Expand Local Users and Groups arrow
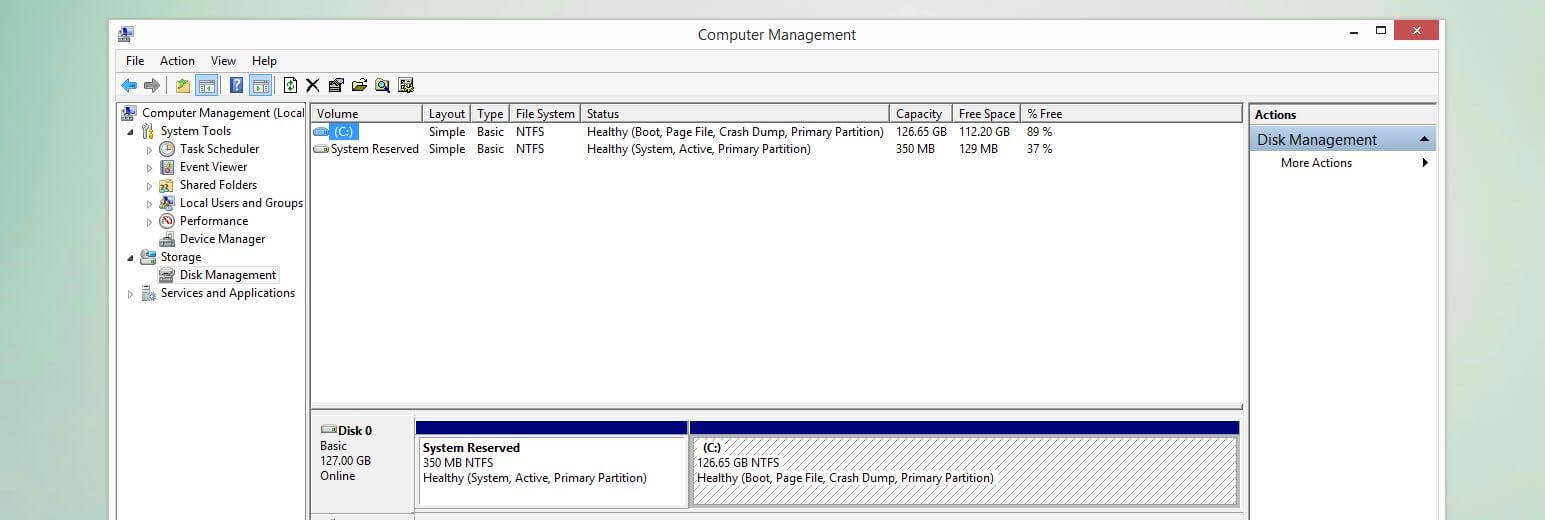1545x520 pixels. (150, 204)
